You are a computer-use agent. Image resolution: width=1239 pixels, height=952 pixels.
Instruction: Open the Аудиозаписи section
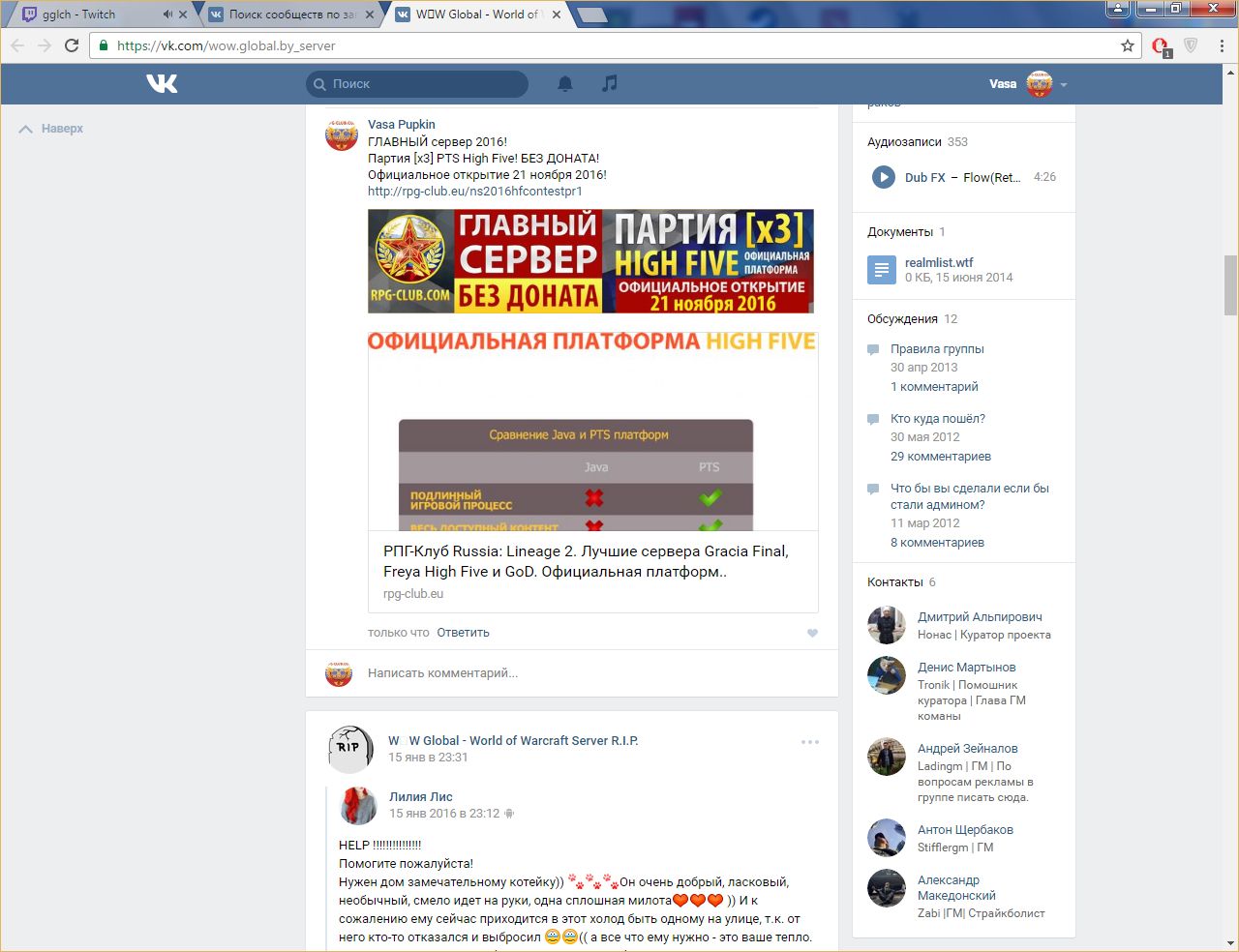[x=904, y=142]
